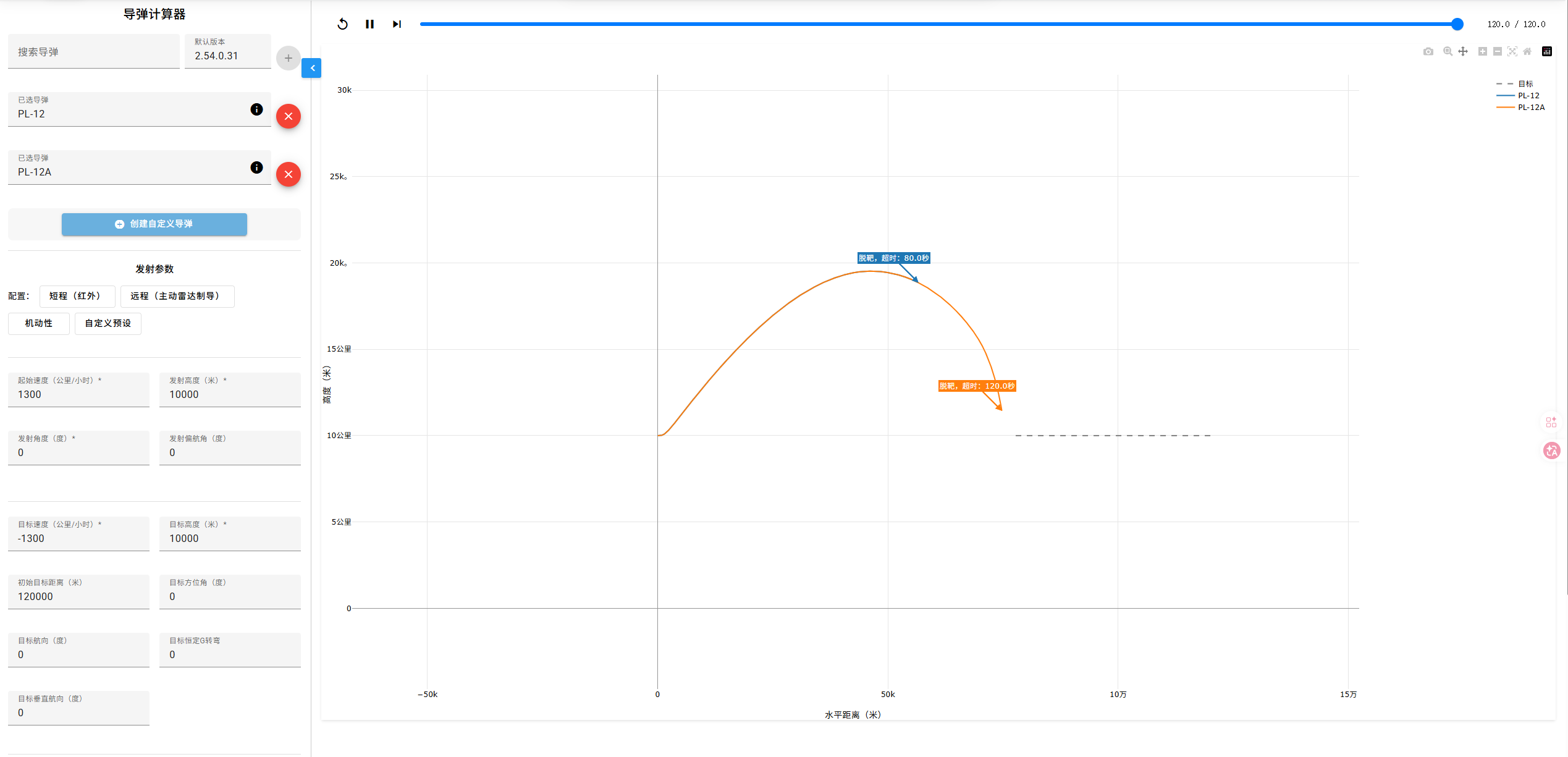This screenshot has width=1568, height=757.
Task: Show info for PL-12A missile
Action: [x=256, y=167]
